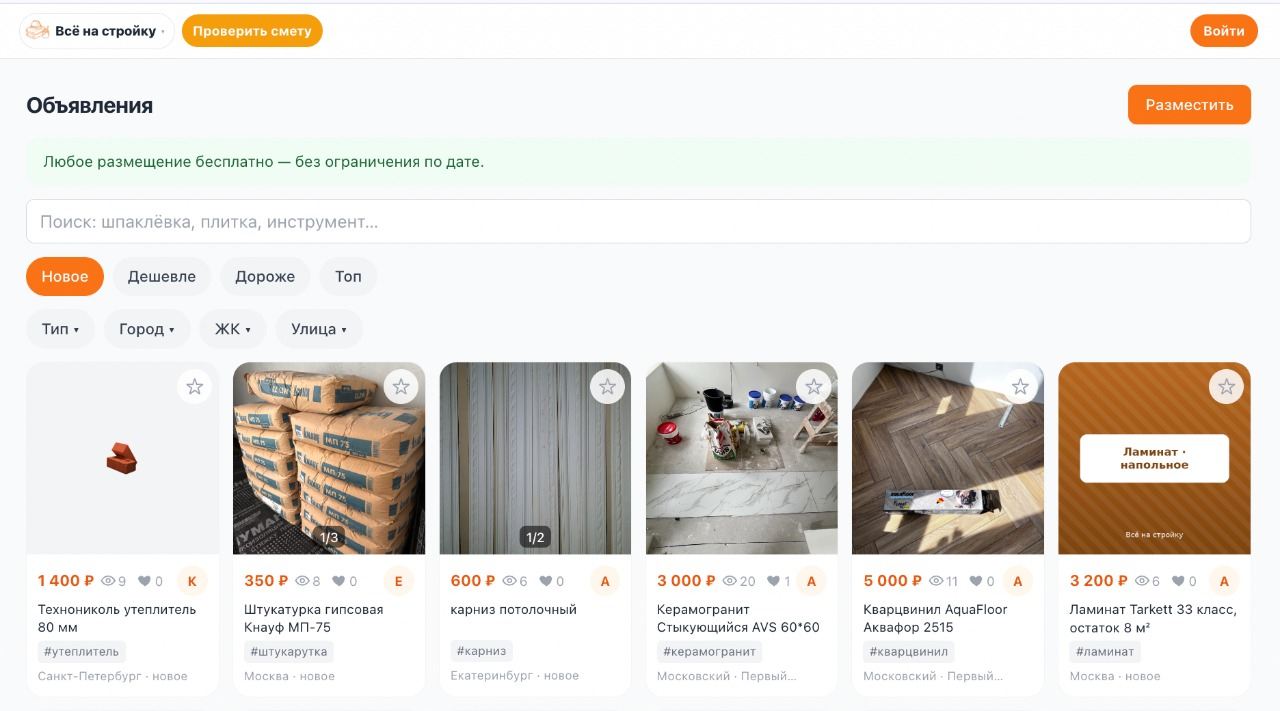Click the 5 000 ₽ price
The width and height of the screenshot is (1280, 711).
click(x=892, y=581)
